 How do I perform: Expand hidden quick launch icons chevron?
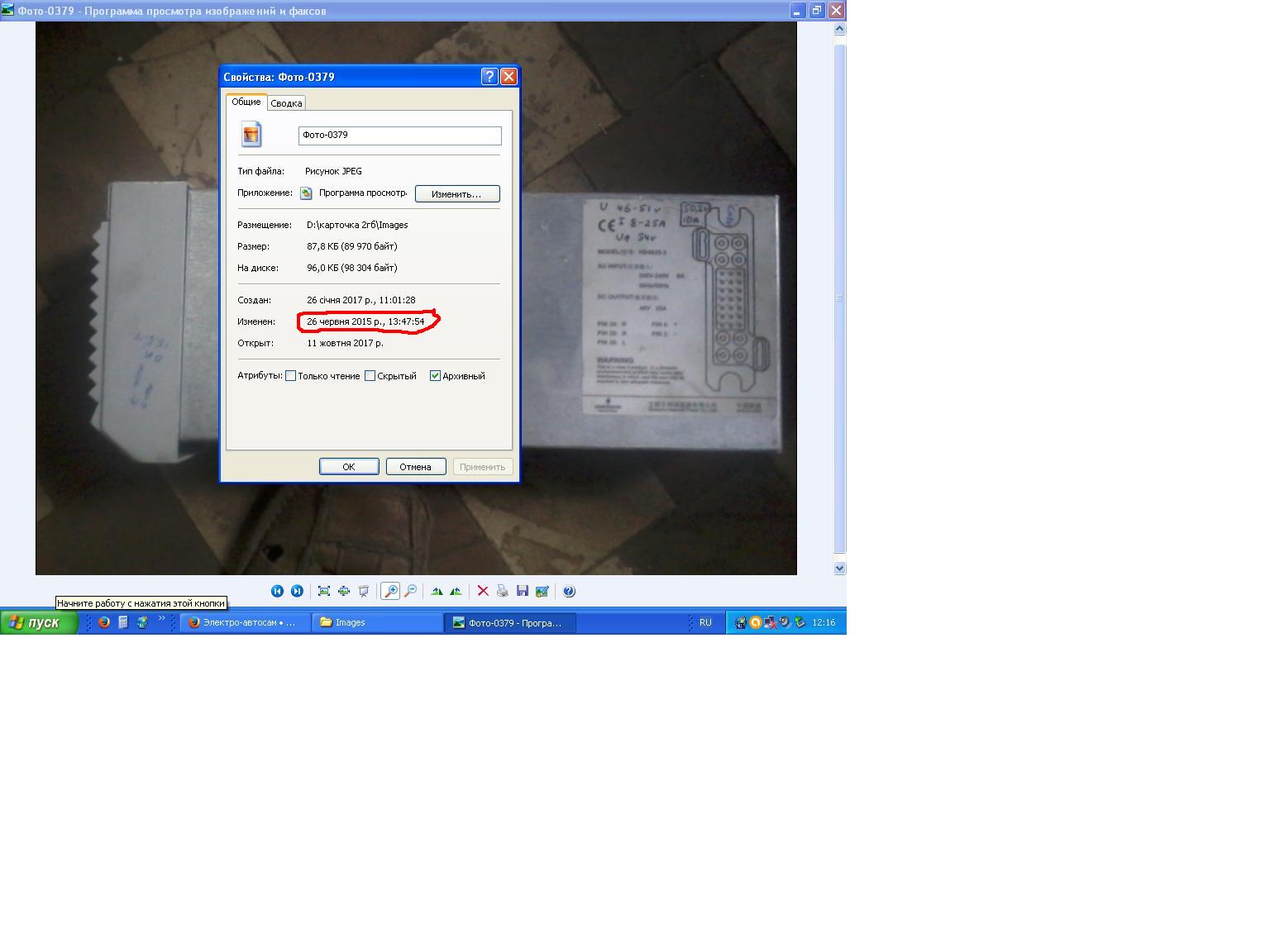click(162, 619)
